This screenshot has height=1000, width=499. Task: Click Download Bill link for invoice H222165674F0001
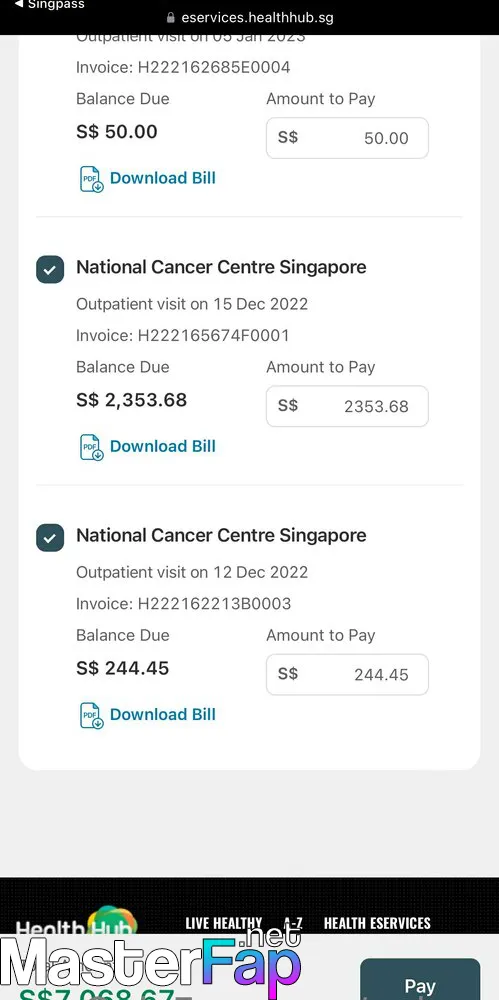[x=163, y=446]
